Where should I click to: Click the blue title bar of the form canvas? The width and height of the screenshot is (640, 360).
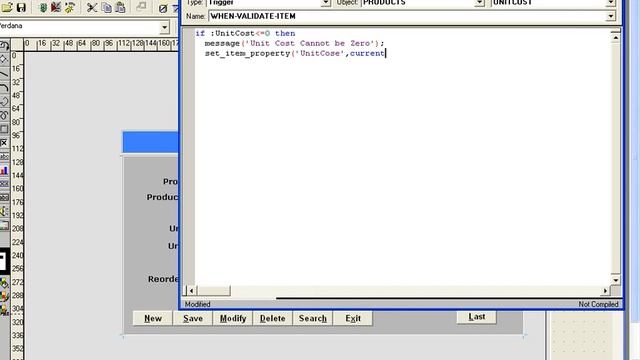(151, 142)
